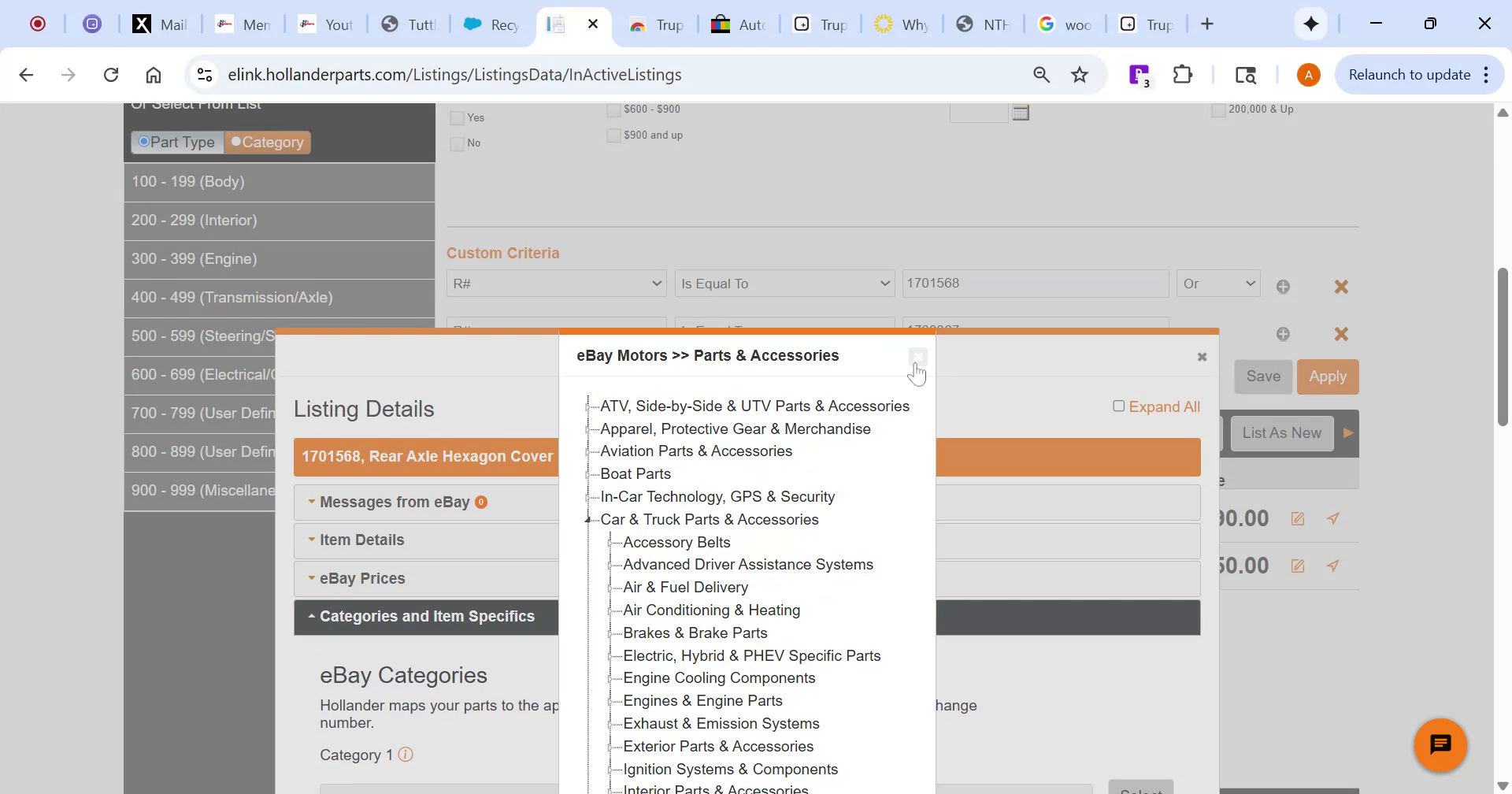Click the publish arrow icon next to the 60.00 price
Image resolution: width=1512 pixels, height=794 pixels.
tap(1332, 566)
